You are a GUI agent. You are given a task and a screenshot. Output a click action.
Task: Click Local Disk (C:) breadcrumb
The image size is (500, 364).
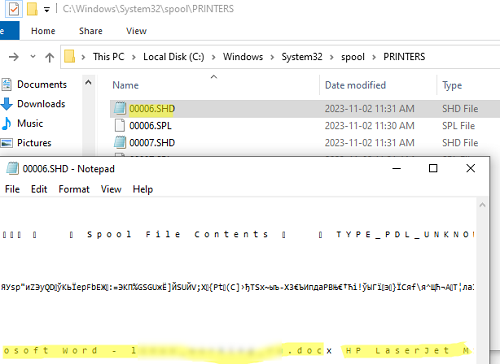click(174, 57)
